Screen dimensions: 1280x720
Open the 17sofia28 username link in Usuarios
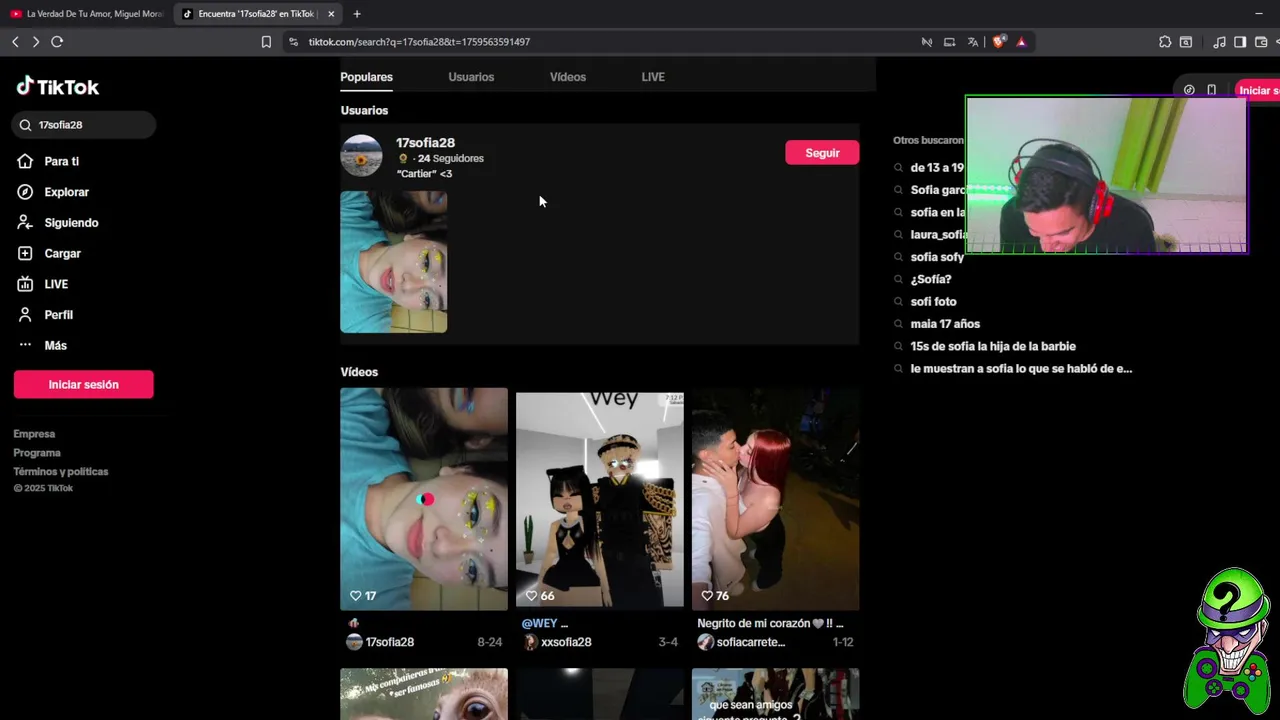click(425, 143)
